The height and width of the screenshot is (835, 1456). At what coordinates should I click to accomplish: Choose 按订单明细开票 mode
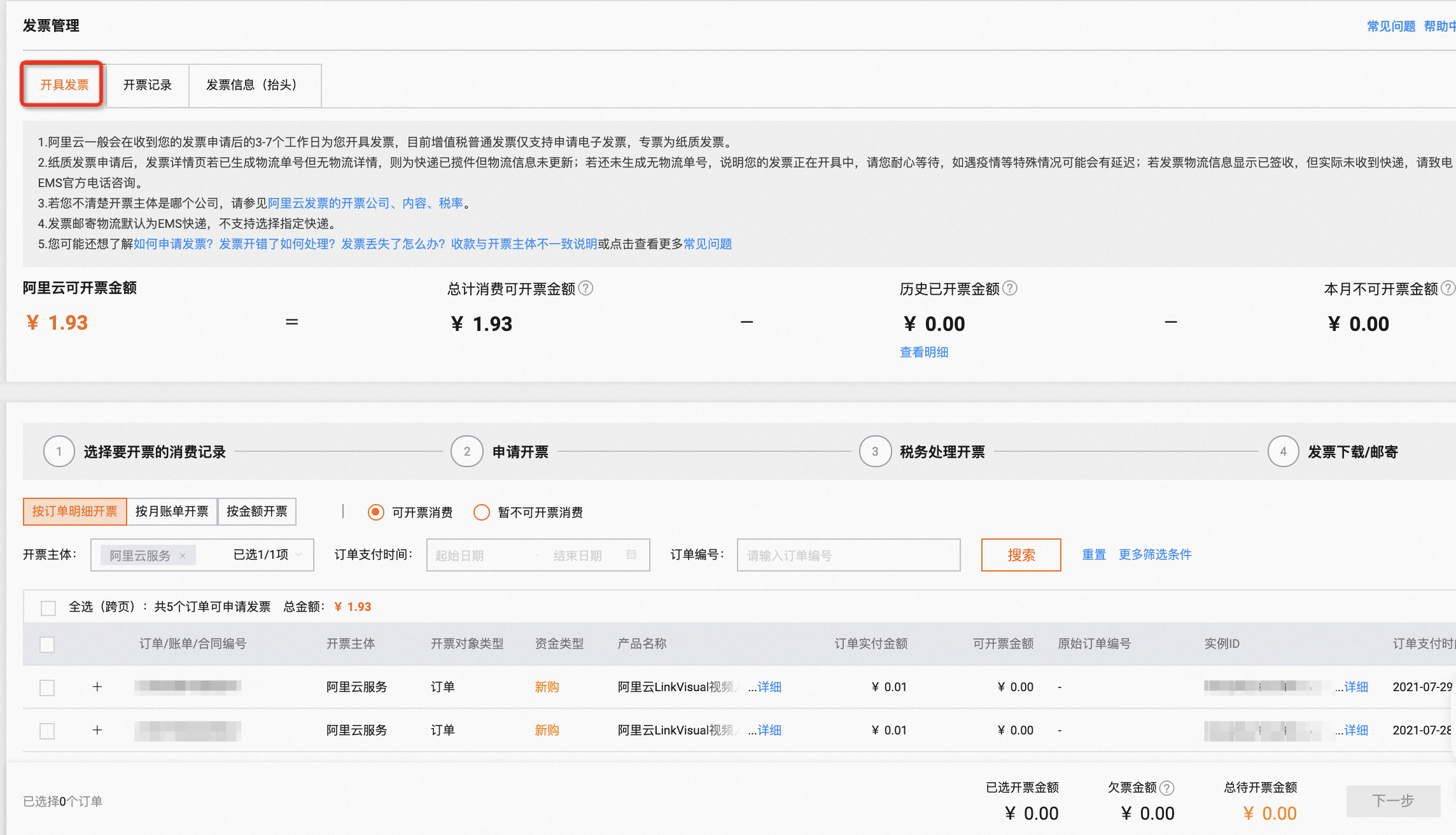click(75, 512)
